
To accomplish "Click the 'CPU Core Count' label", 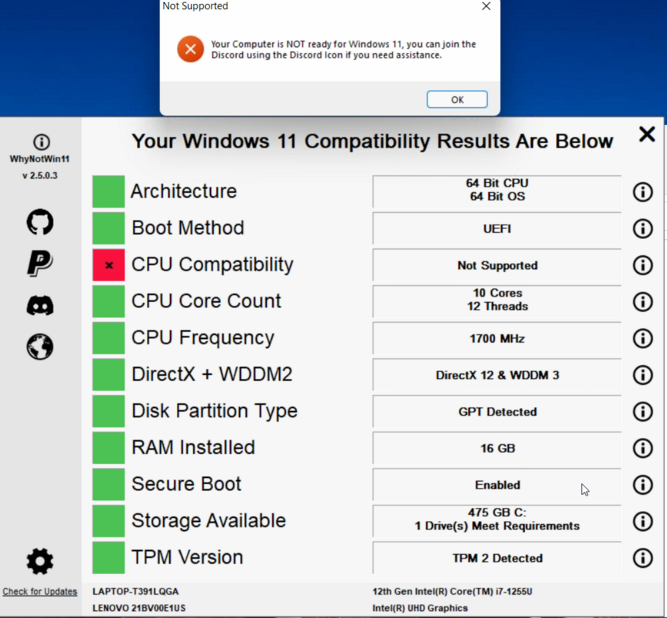I will click(x=206, y=301).
